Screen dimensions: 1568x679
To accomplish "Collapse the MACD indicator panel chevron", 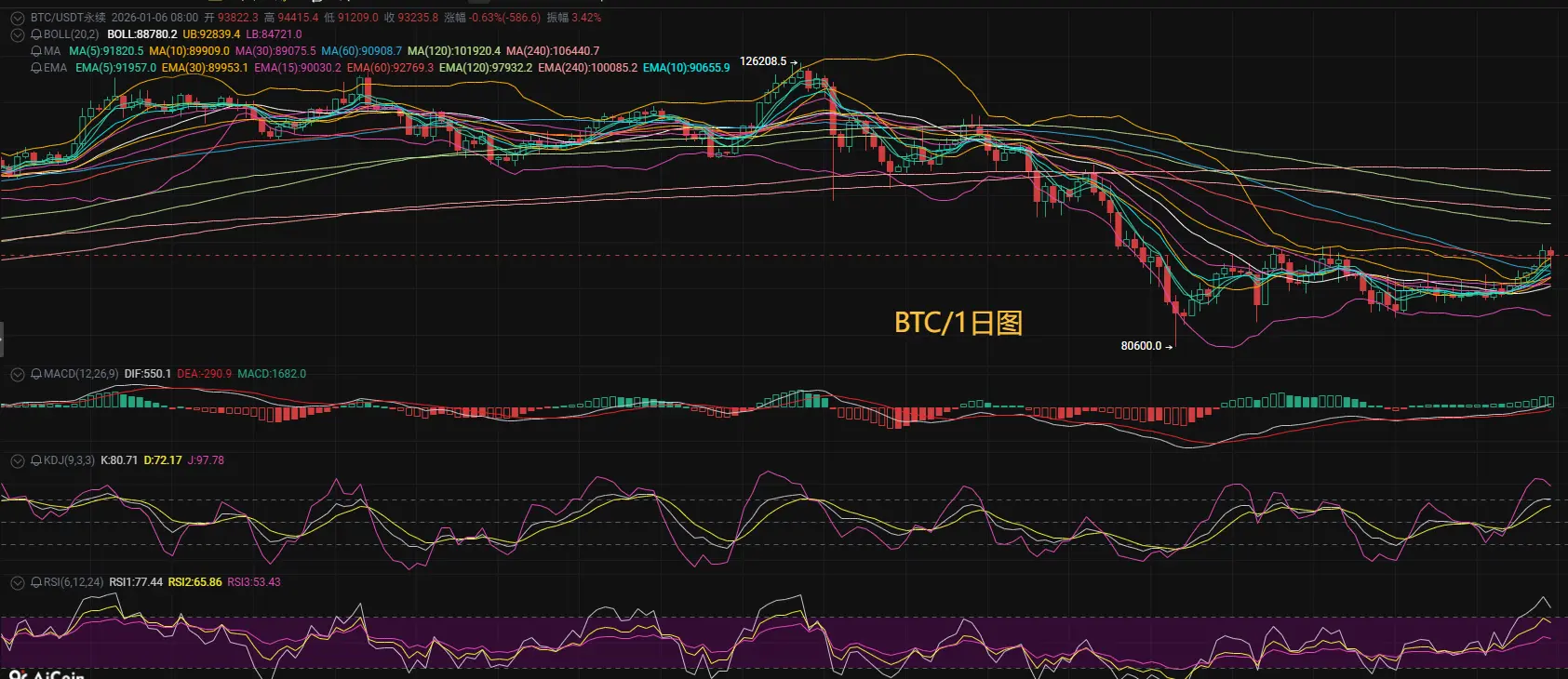I will point(17,374).
